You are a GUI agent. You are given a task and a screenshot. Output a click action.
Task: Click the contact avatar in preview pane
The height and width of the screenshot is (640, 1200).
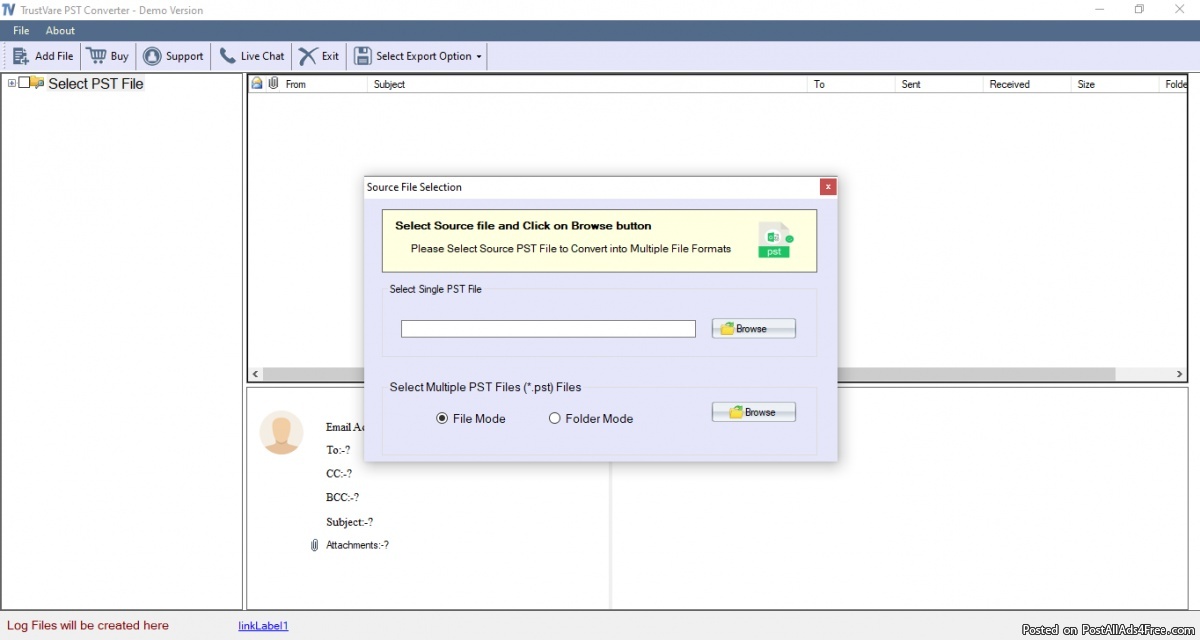click(281, 432)
